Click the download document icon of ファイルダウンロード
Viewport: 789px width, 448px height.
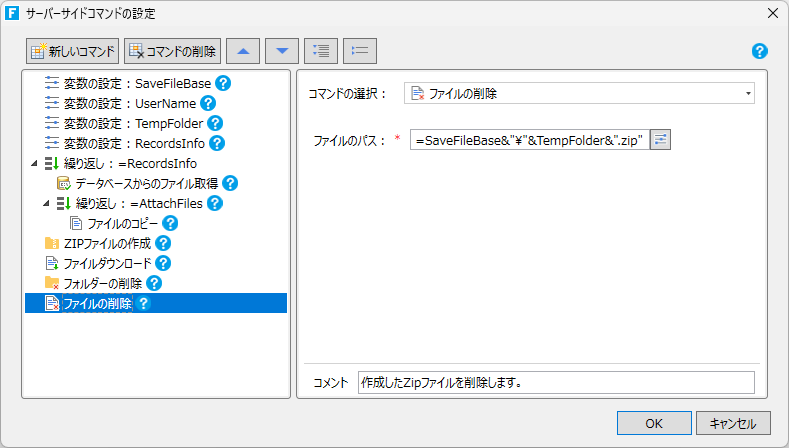tap(52, 263)
